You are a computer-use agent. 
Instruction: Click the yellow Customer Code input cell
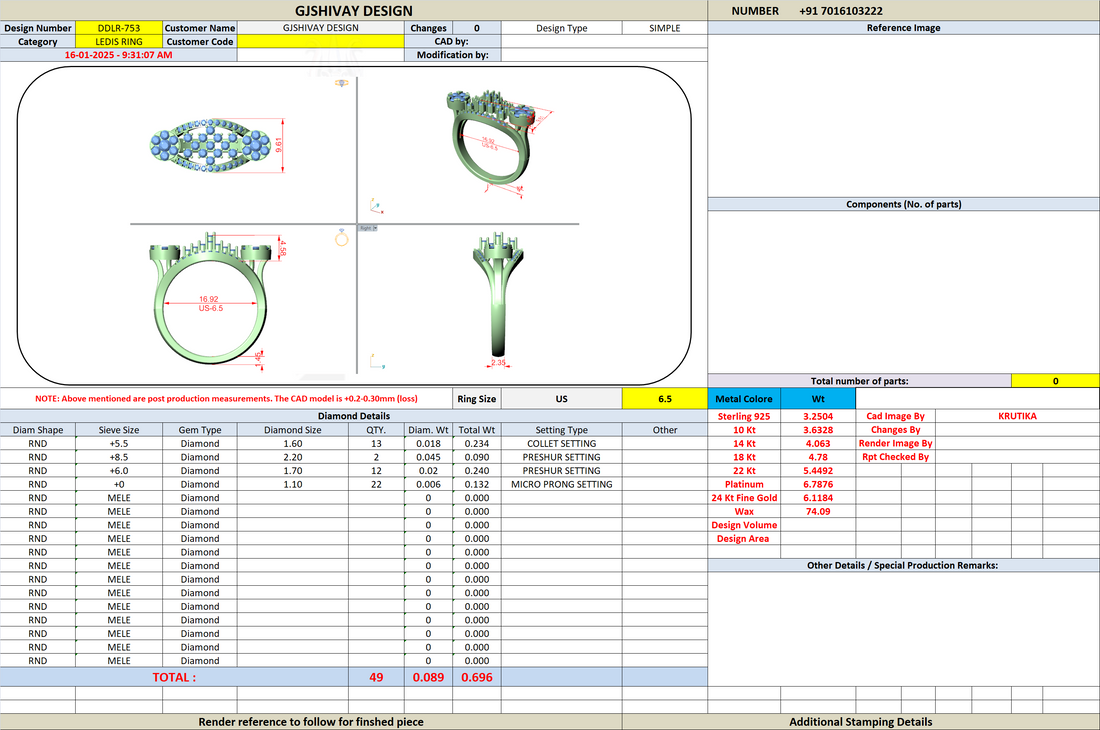[x=321, y=41]
